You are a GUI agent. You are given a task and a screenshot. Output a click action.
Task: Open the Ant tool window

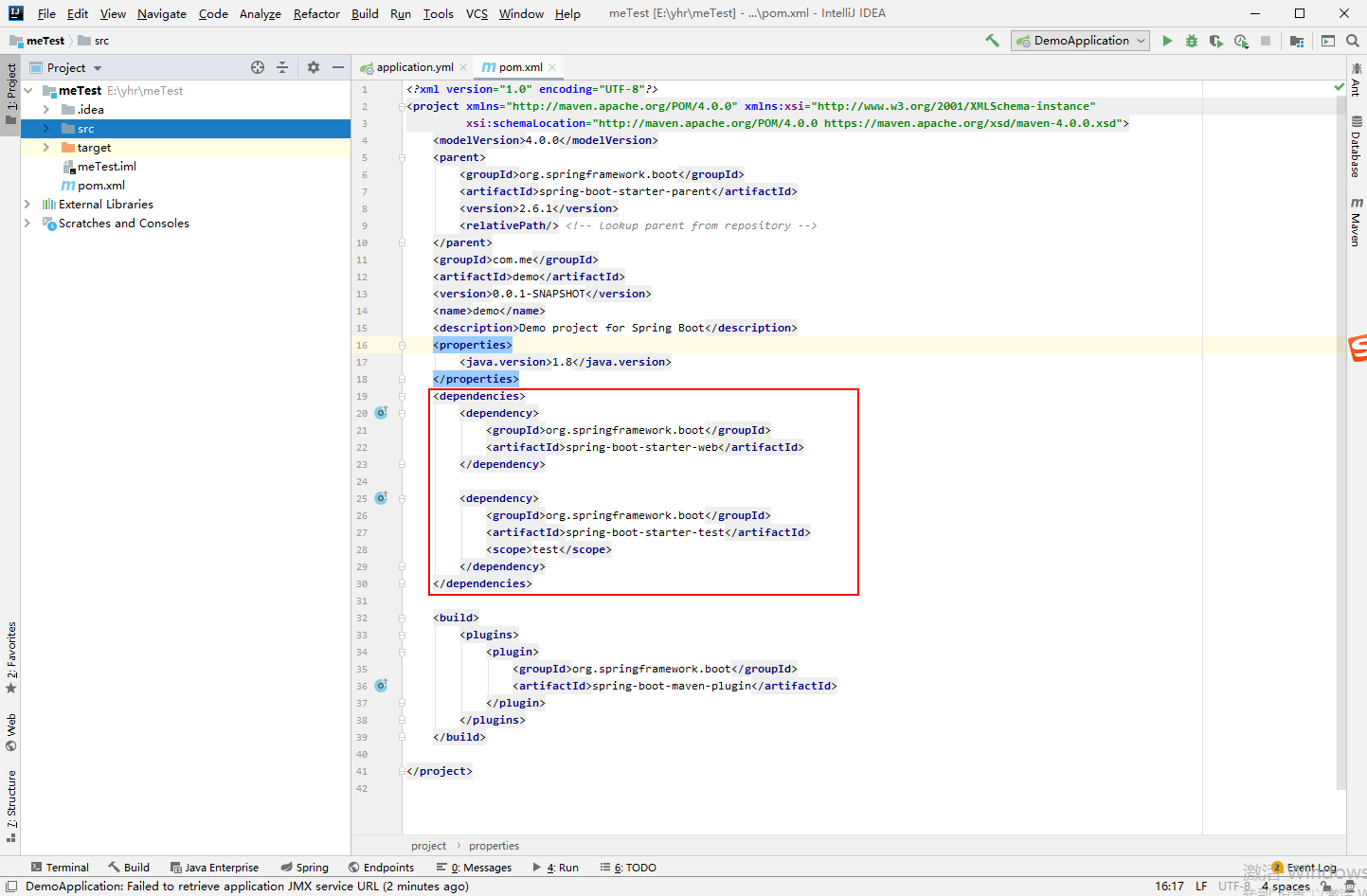pos(1357,80)
